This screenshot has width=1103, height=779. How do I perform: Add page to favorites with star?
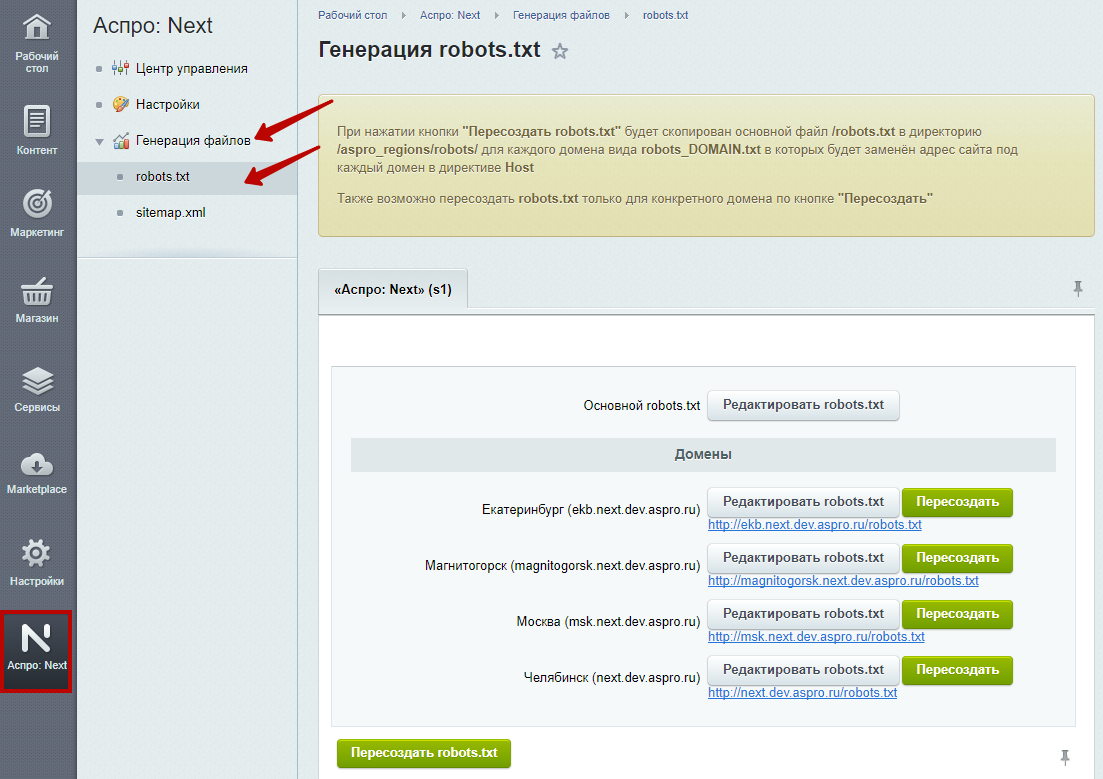point(560,52)
